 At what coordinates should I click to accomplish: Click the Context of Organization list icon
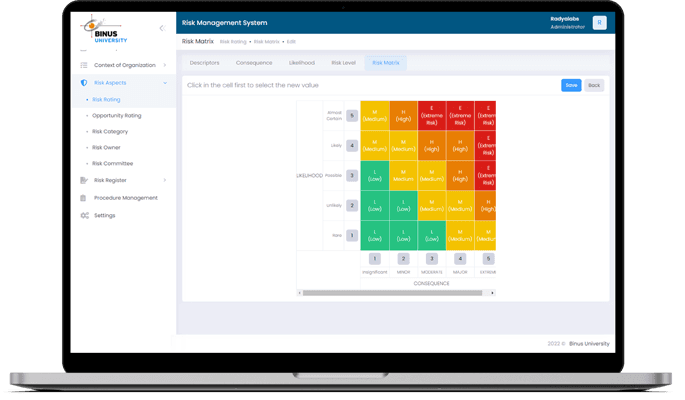coord(84,65)
